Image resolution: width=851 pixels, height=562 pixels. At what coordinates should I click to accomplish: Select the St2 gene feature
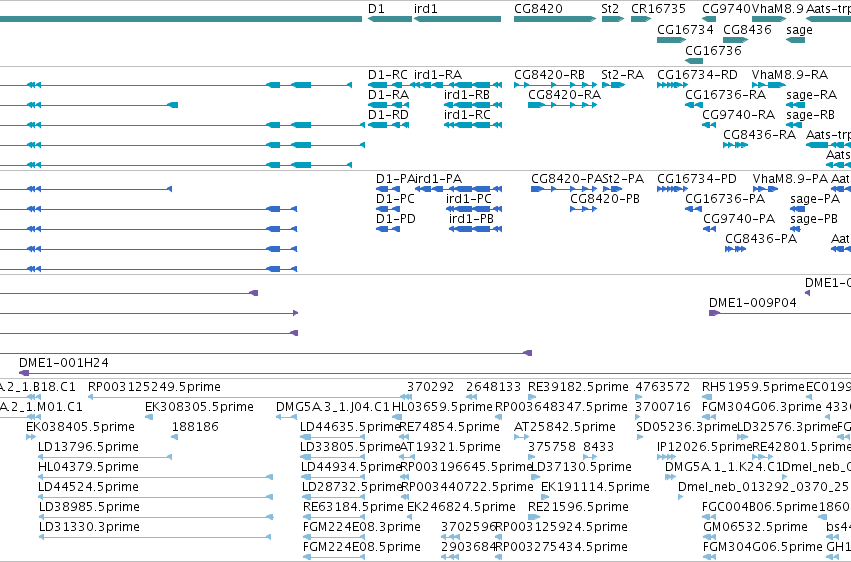click(x=613, y=19)
